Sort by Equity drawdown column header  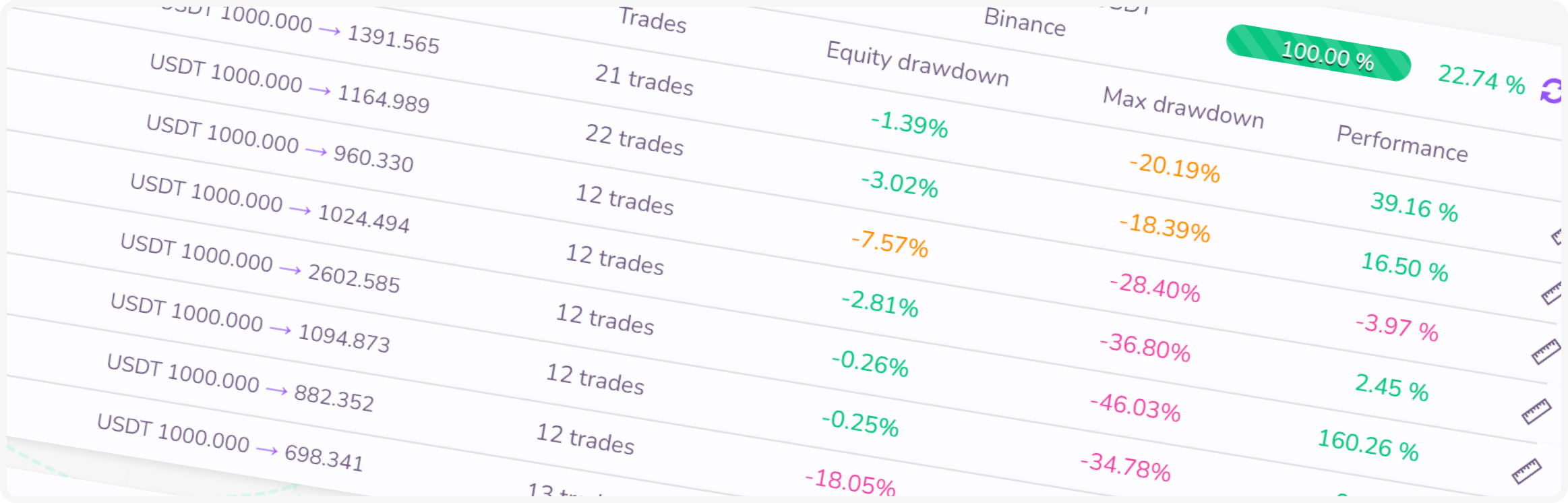pyautogui.click(x=917, y=64)
